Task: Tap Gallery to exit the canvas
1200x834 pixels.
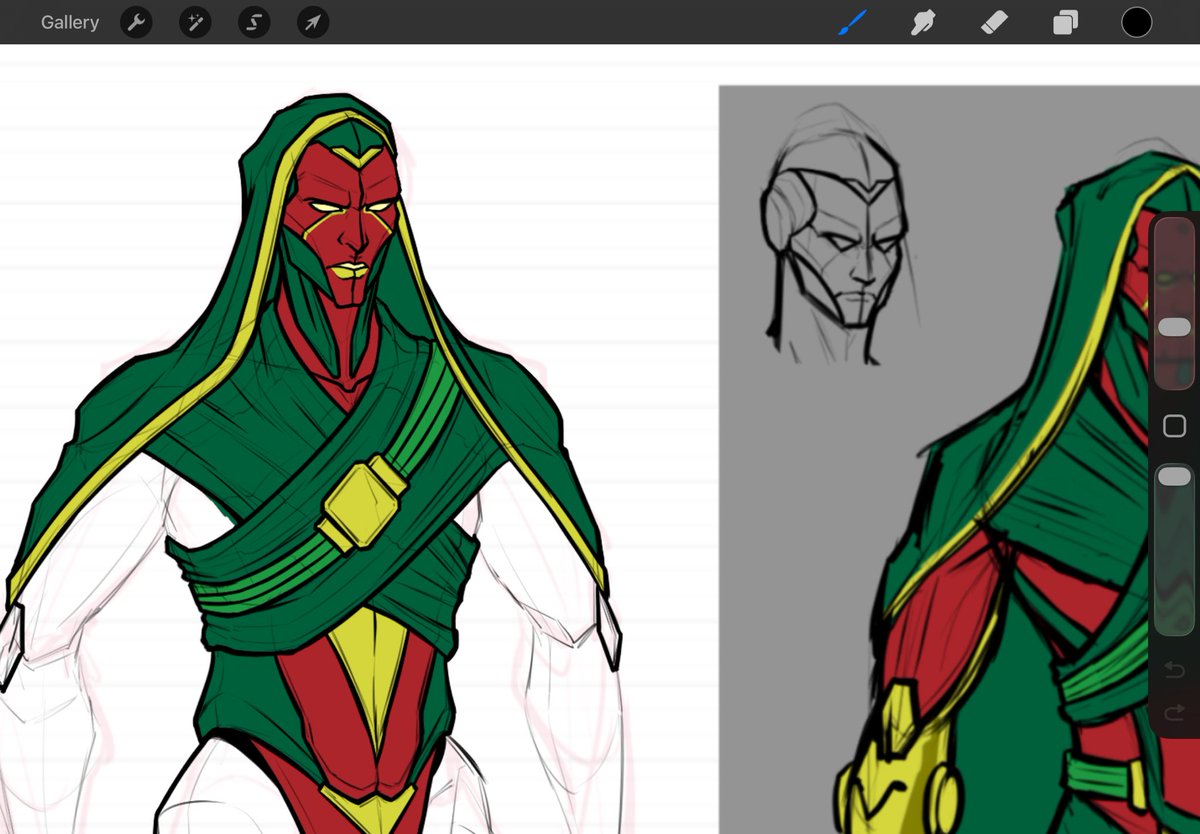Action: pos(69,22)
